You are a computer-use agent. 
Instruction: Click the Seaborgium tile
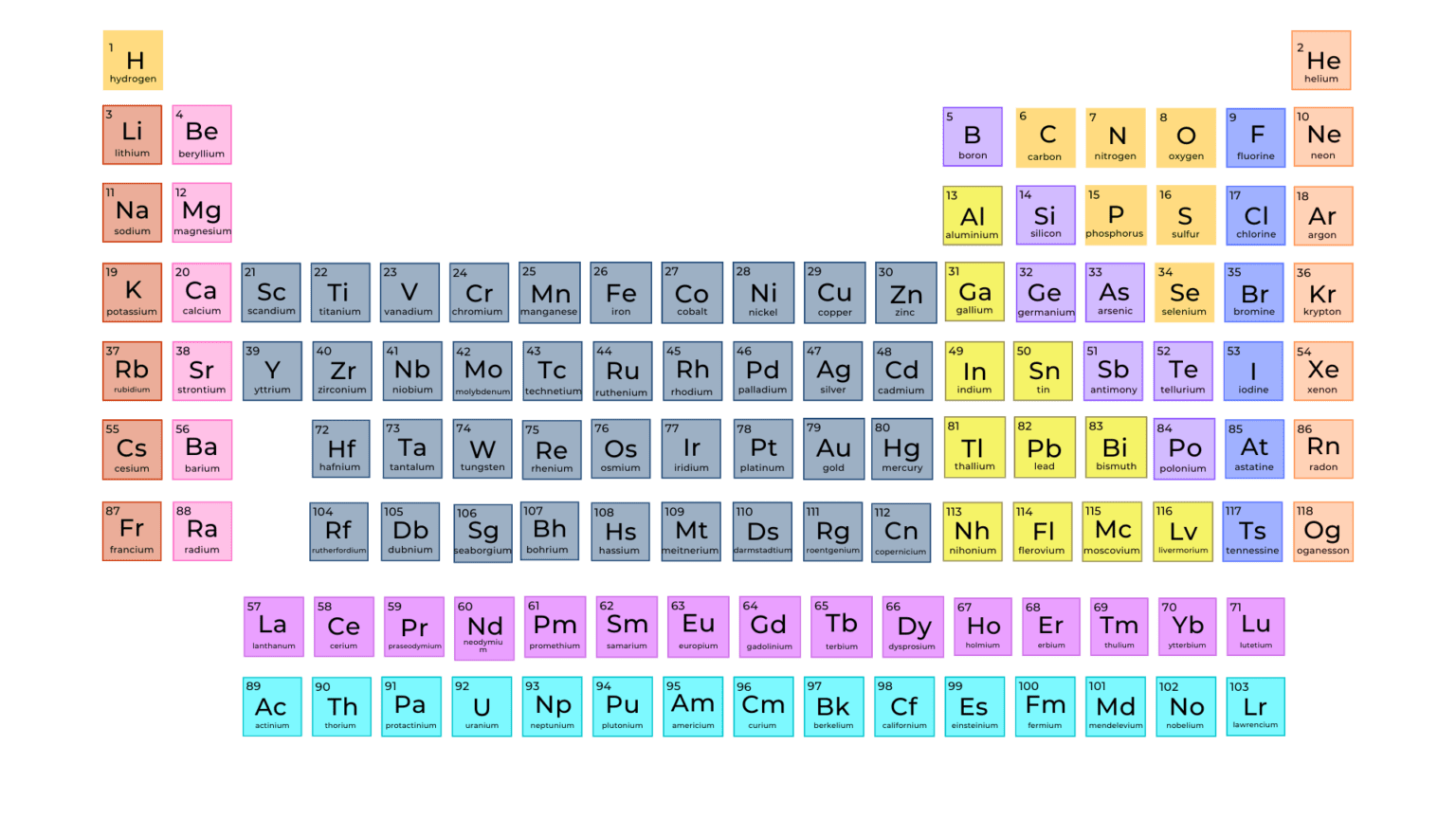coord(482,534)
